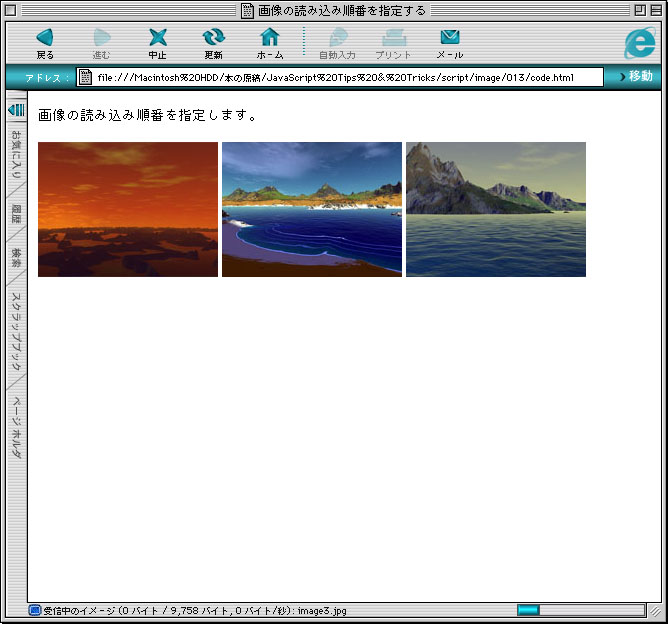Open the 検索 search tab
The width and height of the screenshot is (668, 624).
tap(16, 258)
